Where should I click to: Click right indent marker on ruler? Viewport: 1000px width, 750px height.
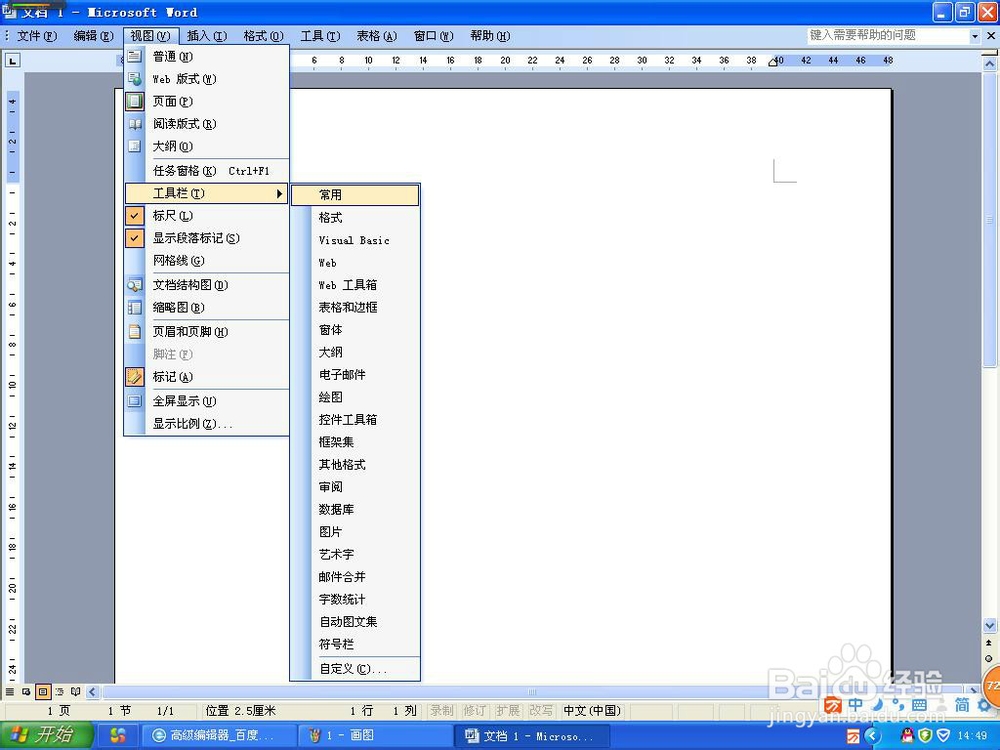773,62
